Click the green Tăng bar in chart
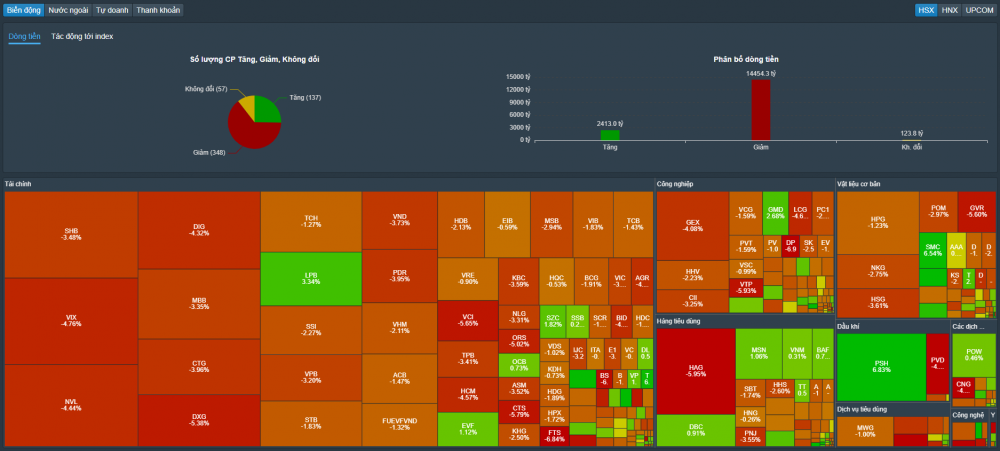This screenshot has width=1000, height=451. (x=610, y=135)
